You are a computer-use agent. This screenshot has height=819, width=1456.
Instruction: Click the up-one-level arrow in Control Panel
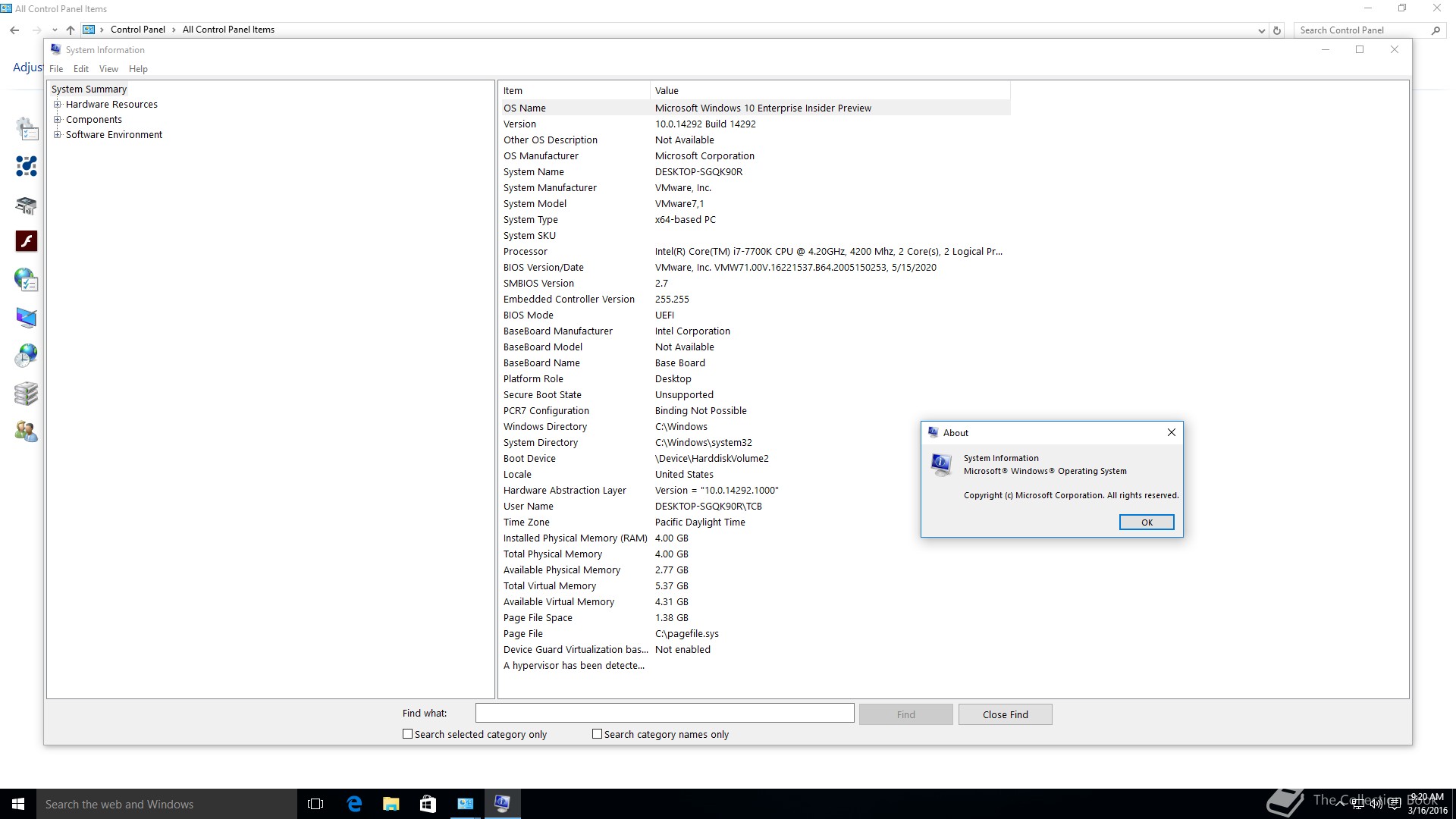[71, 30]
